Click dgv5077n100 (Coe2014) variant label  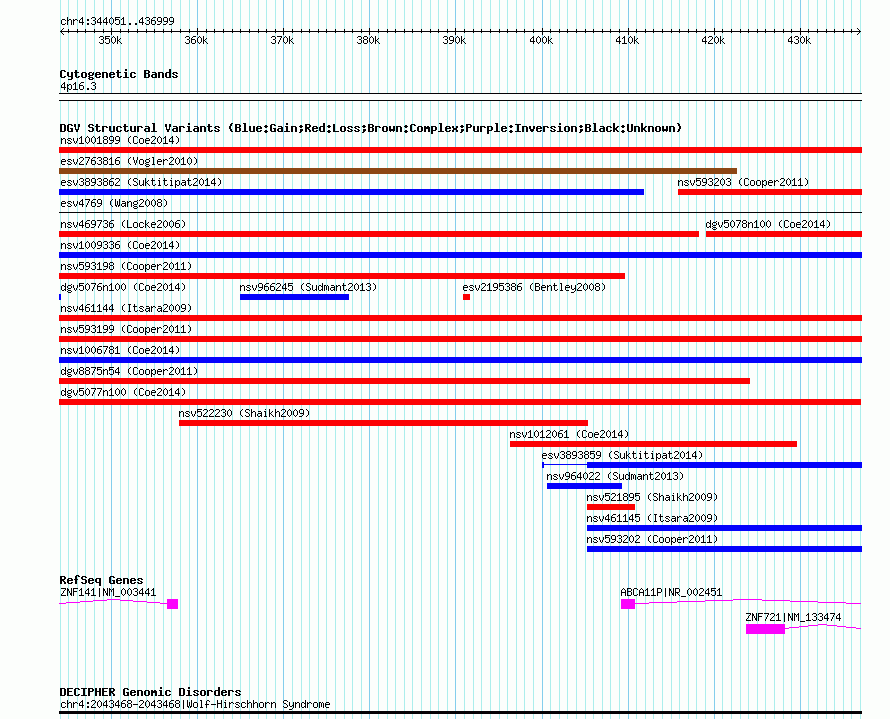coord(123,392)
